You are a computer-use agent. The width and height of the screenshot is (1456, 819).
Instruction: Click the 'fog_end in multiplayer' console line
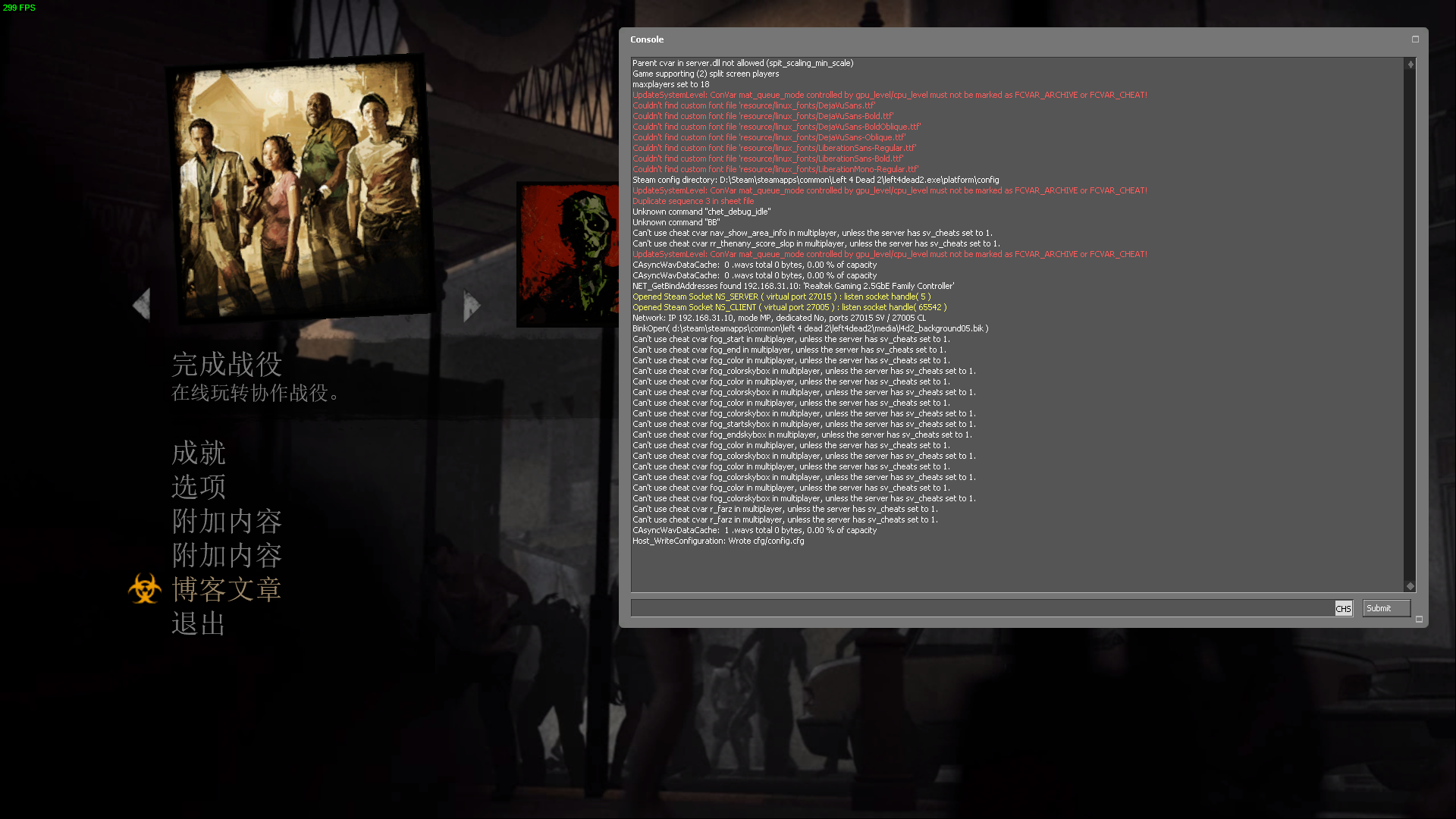[789, 350]
